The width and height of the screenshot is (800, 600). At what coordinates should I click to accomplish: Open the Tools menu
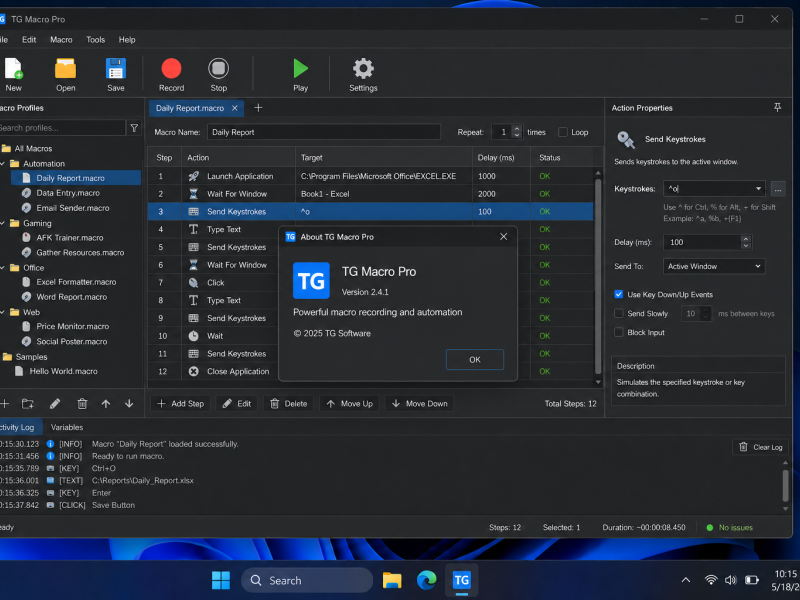[95, 39]
